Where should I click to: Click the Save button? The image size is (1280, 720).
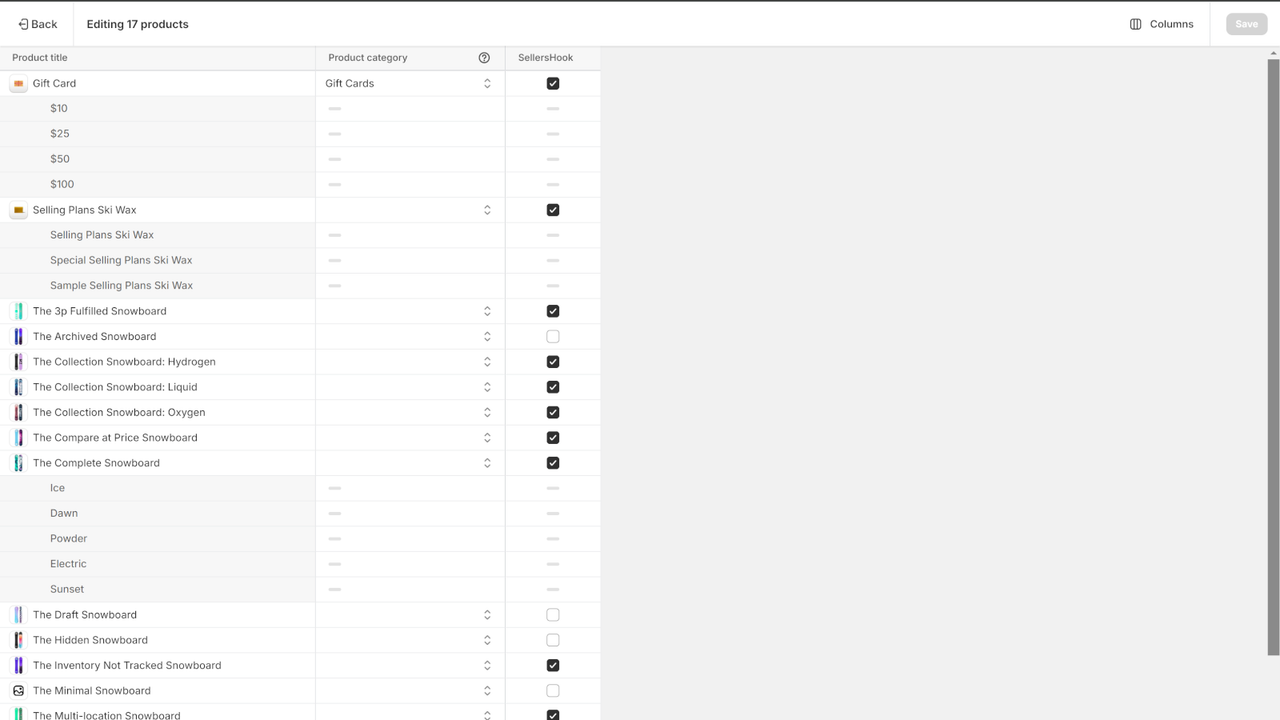(1246, 24)
